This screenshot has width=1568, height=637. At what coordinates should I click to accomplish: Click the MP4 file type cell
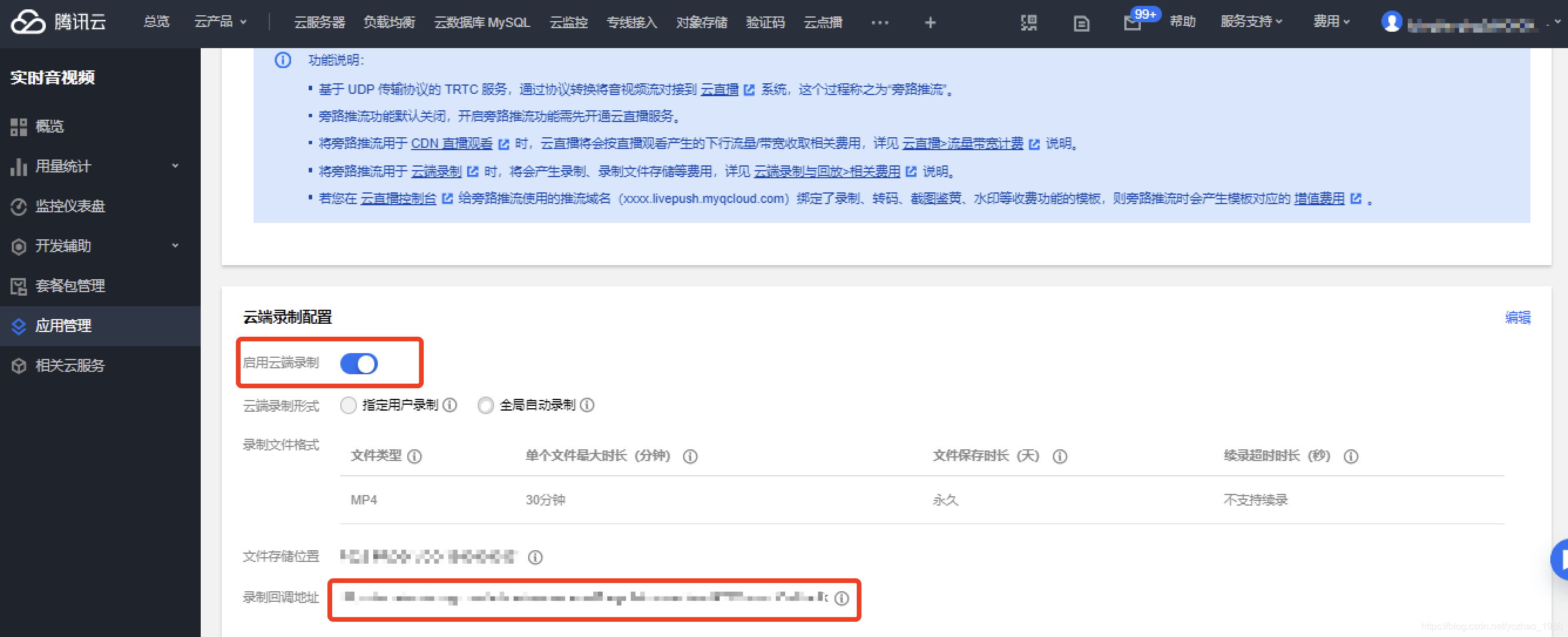pos(363,500)
